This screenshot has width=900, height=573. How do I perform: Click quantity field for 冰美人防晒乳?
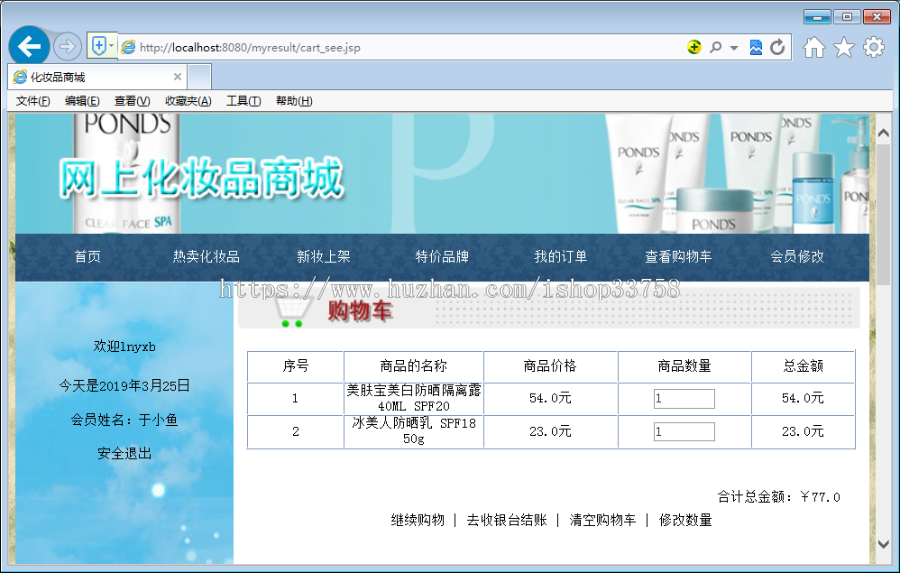point(684,432)
